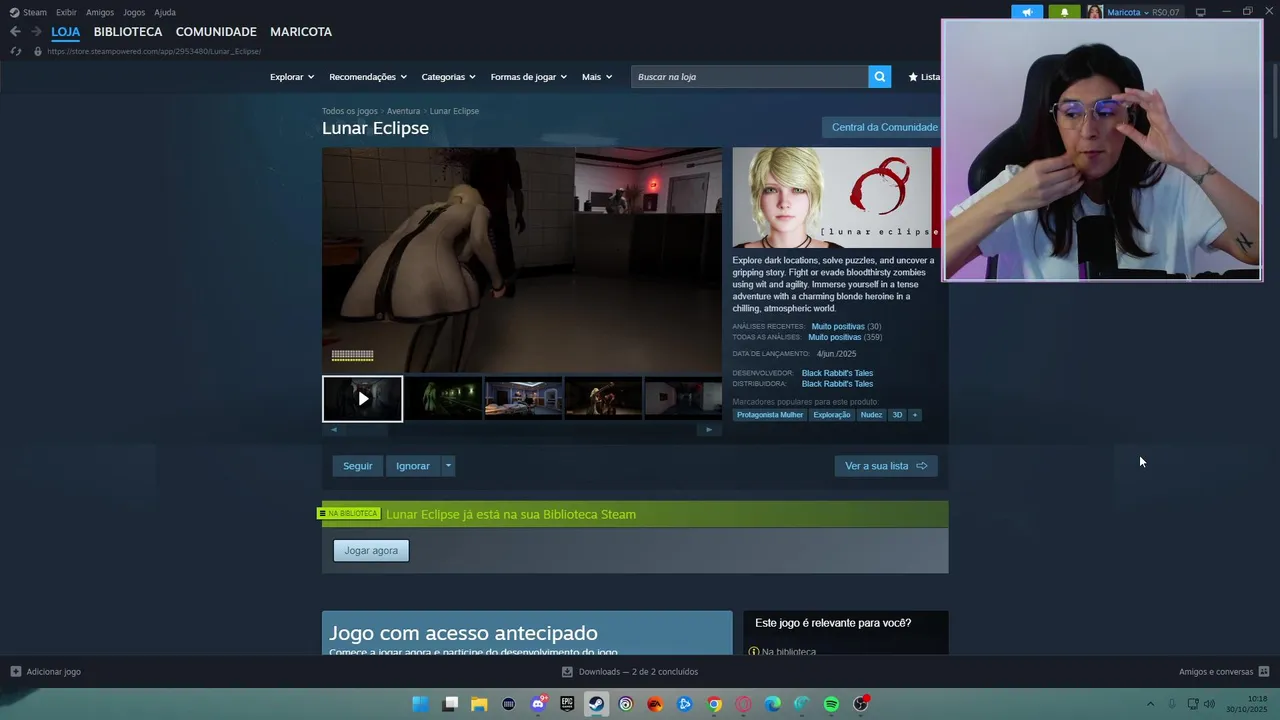1280x720 pixels.
Task: Open Epic Games Launcher from the taskbar
Action: (567, 704)
